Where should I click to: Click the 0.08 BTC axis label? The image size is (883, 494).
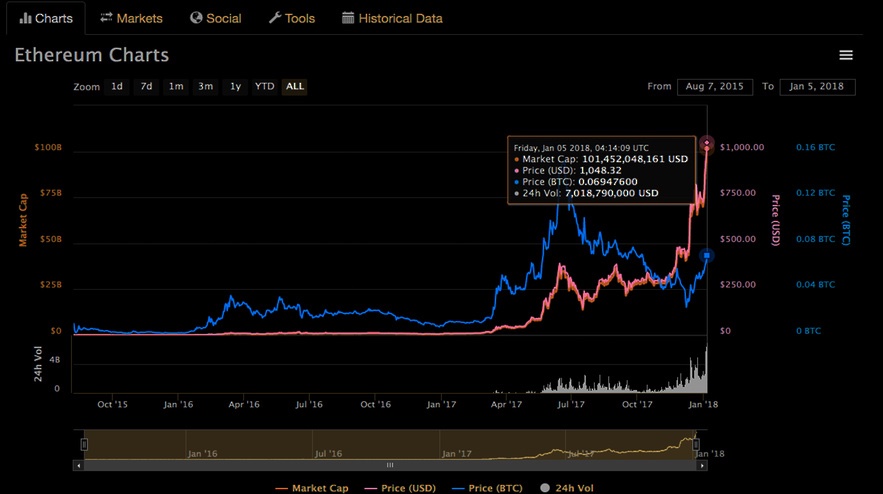(x=815, y=239)
